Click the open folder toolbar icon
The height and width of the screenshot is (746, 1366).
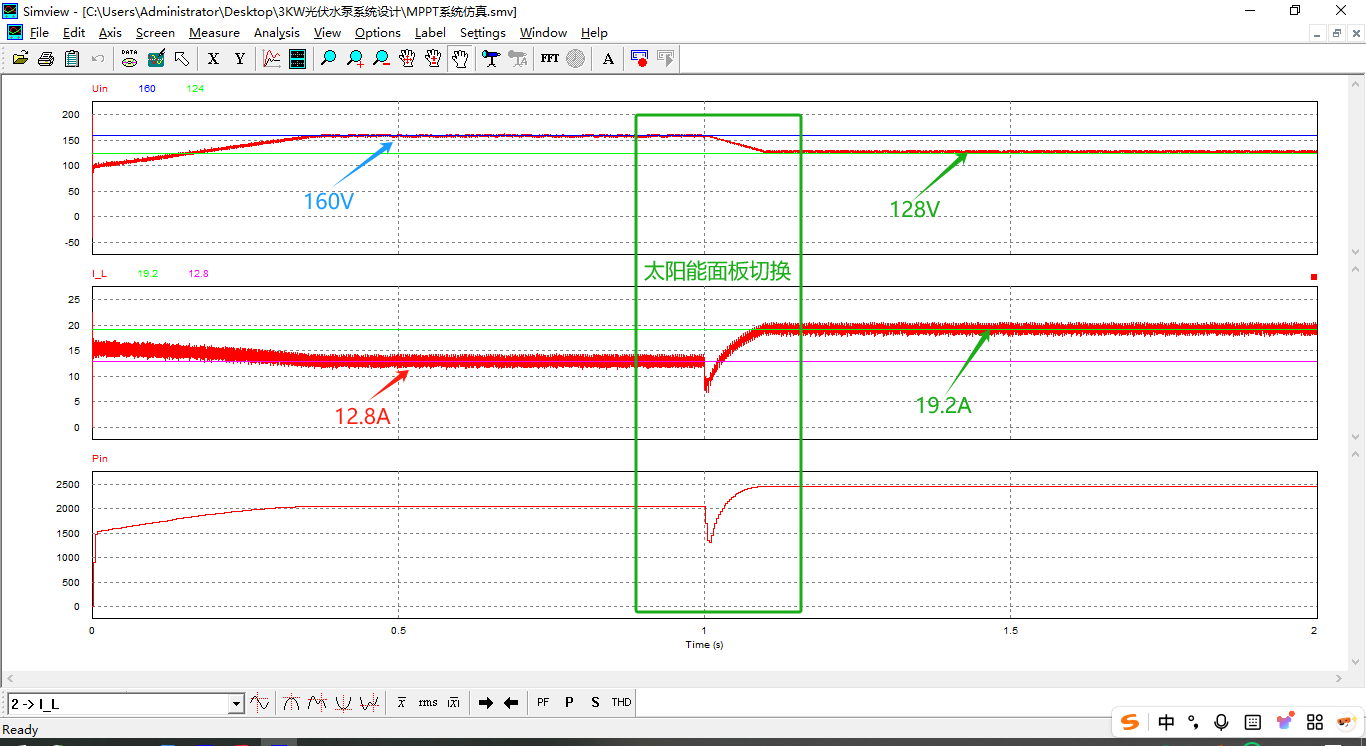click(x=20, y=59)
